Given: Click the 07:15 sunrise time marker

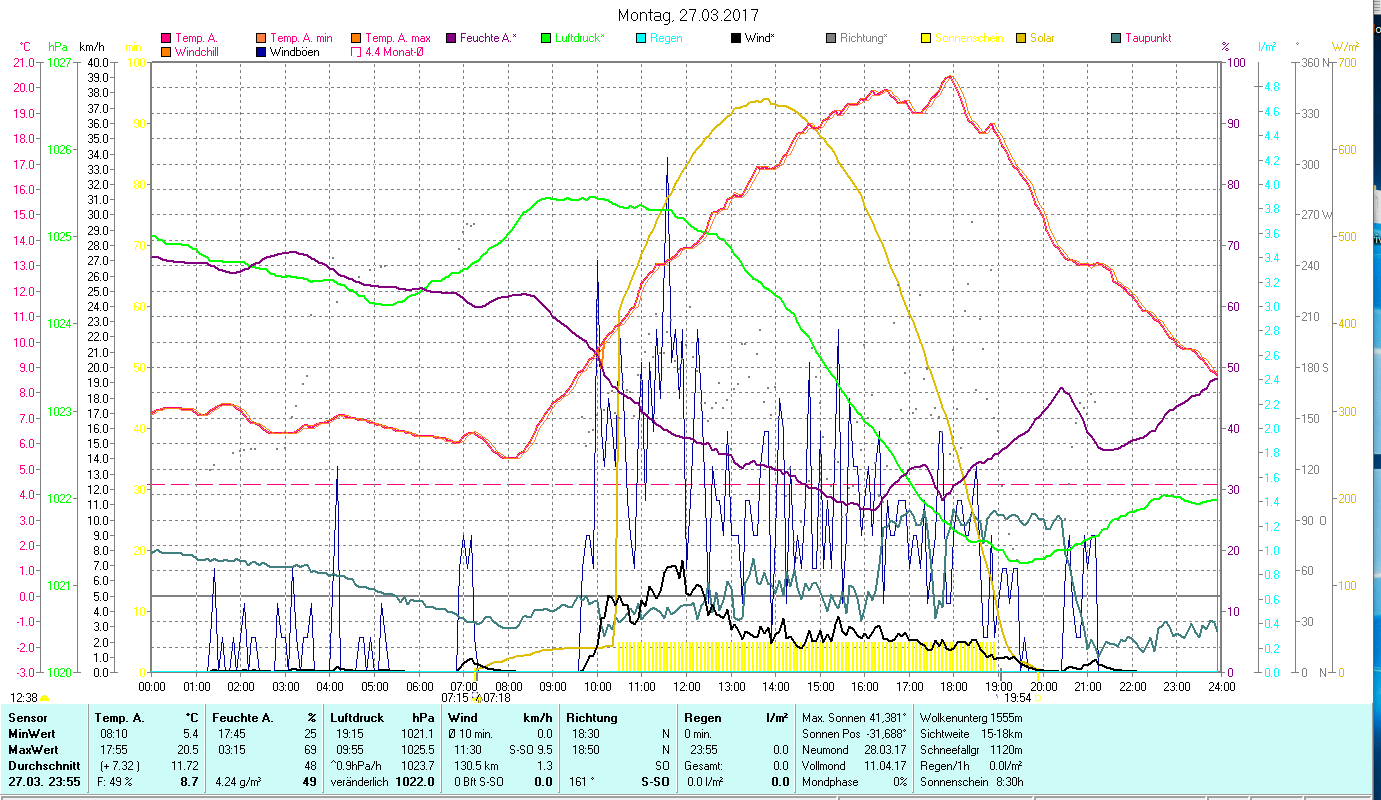Looking at the screenshot, I should pos(454,698).
